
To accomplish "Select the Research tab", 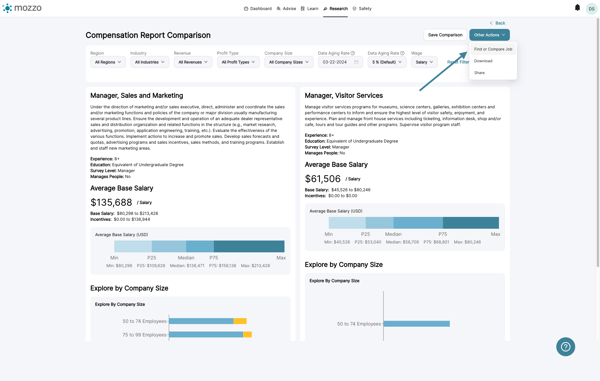I will 336,8.
